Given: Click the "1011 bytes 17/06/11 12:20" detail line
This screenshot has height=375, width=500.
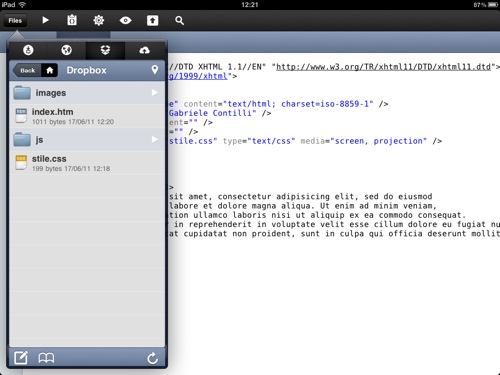Looking at the screenshot, I should (x=73, y=122).
